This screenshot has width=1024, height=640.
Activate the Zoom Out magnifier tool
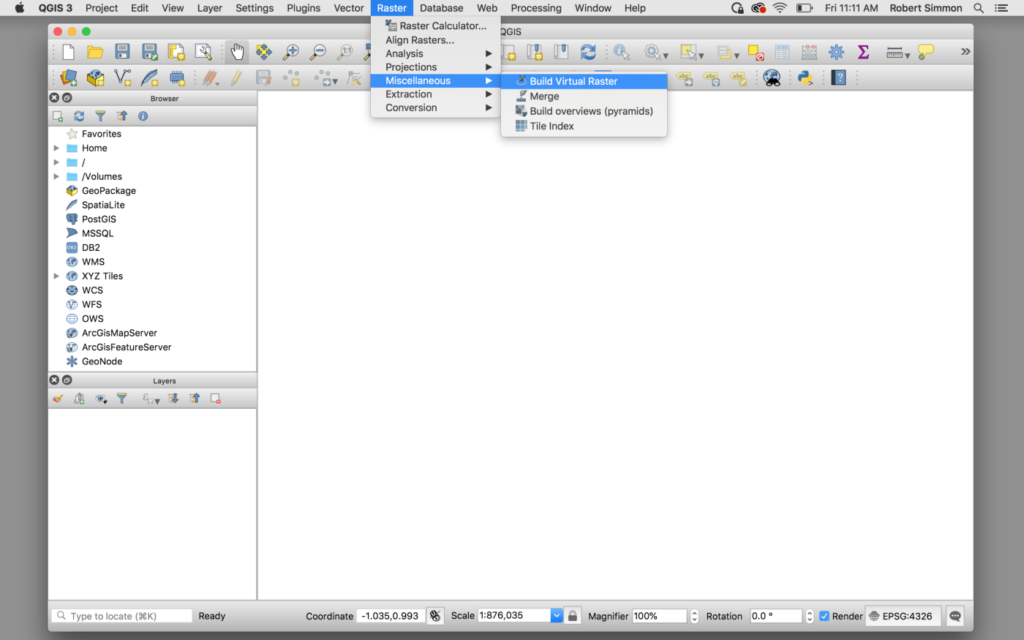(x=318, y=52)
